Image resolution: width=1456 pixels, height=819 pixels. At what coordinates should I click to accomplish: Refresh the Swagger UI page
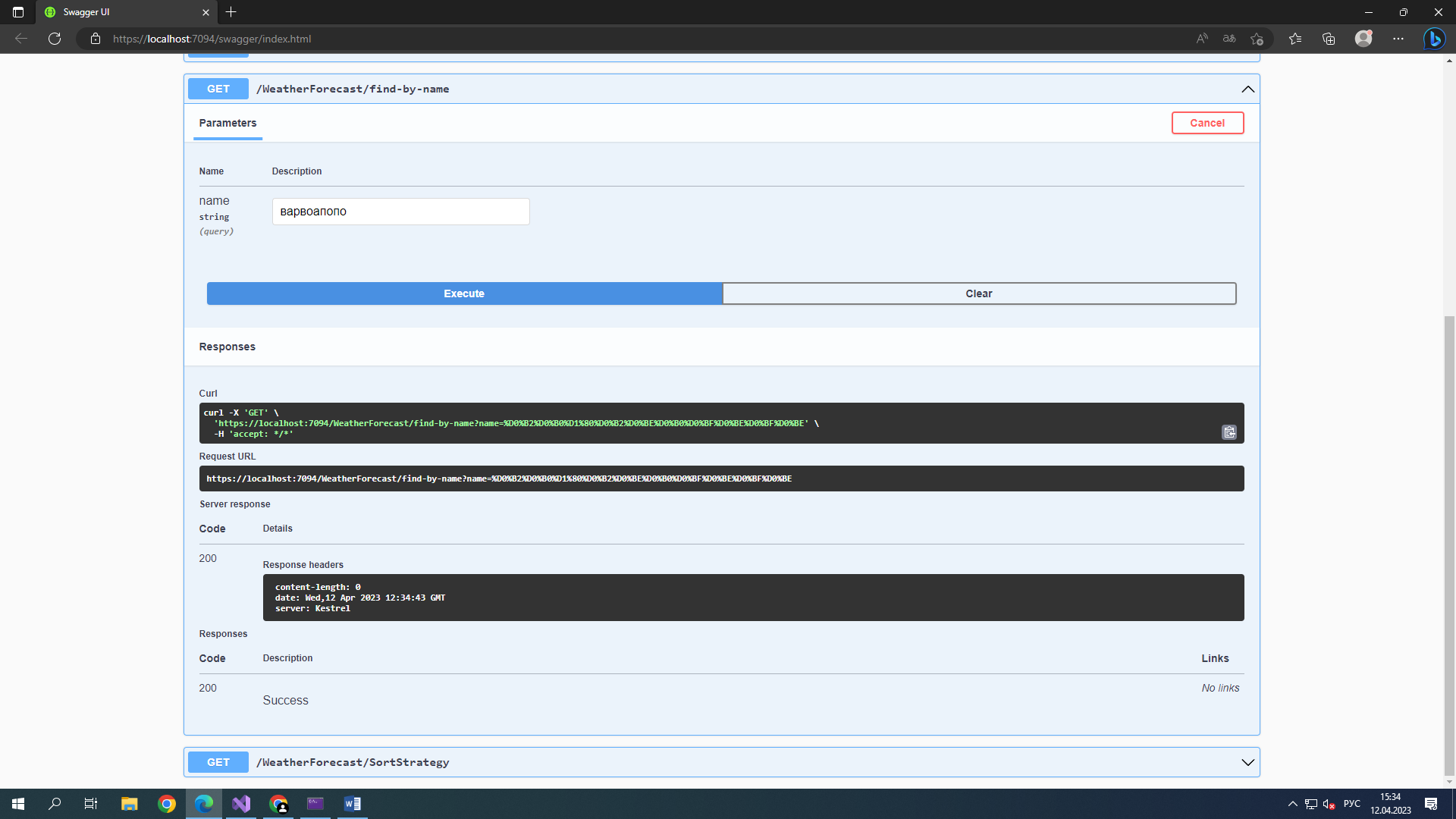point(55,39)
